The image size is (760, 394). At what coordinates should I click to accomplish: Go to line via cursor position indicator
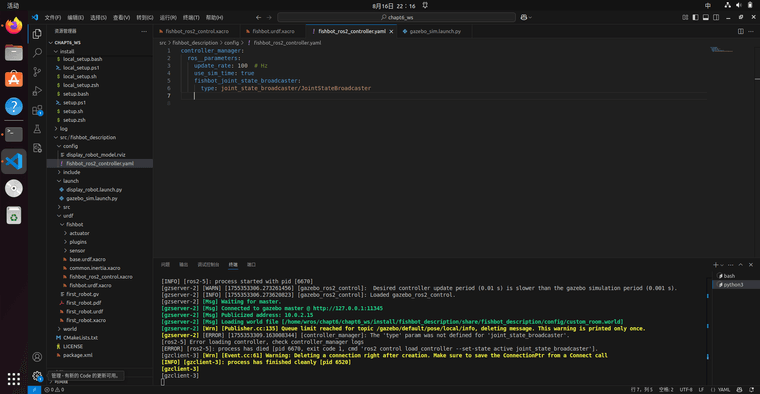pos(642,390)
